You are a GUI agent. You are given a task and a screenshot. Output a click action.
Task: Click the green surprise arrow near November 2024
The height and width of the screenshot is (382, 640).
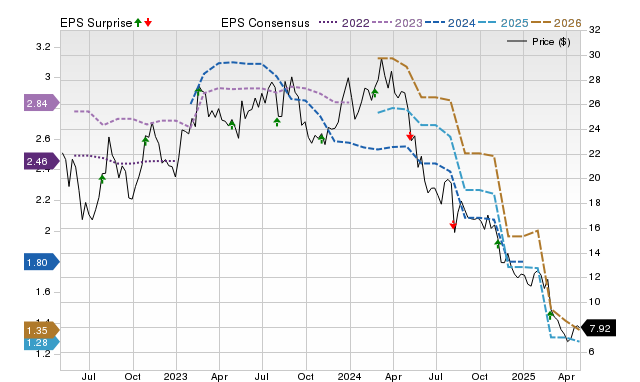[498, 244]
